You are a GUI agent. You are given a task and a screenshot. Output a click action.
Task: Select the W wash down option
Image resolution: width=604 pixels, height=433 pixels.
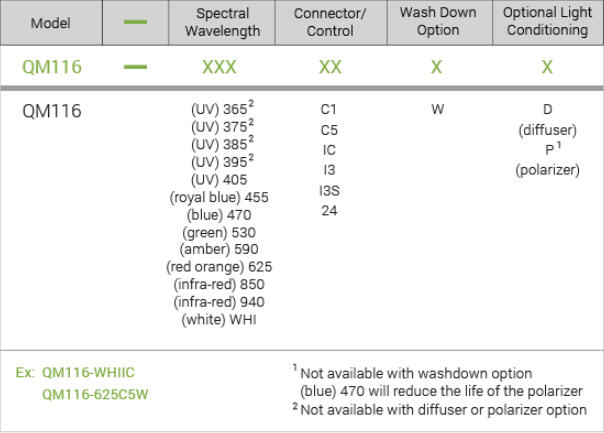pos(438,110)
